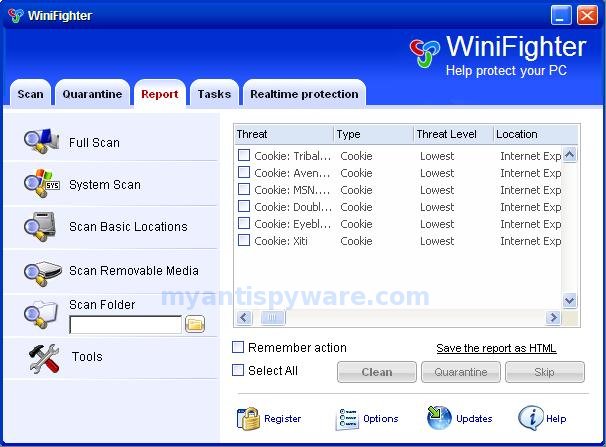Check the Cookie: Eyebl... threat checkbox

(x=244, y=223)
